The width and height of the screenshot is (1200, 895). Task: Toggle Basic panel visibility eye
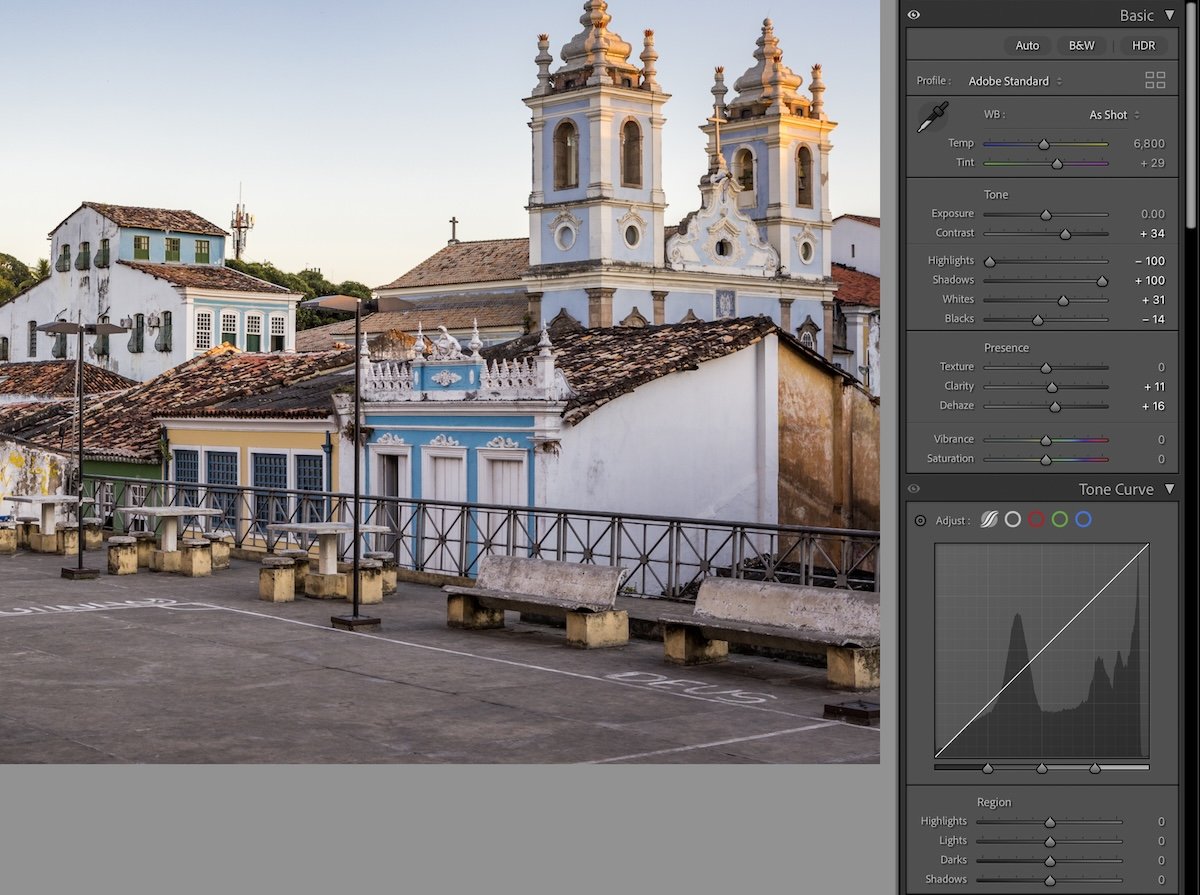[x=914, y=15]
